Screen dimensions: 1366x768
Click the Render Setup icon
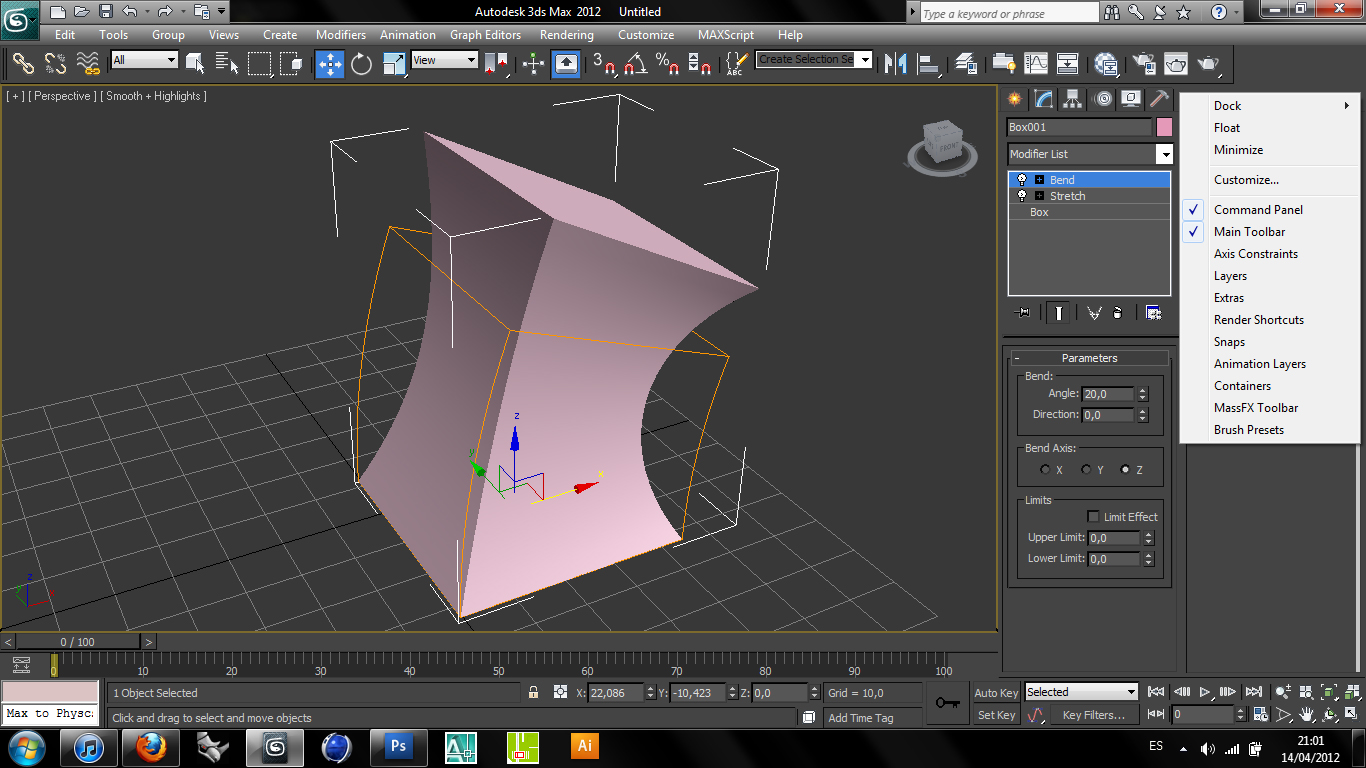coord(1143,64)
